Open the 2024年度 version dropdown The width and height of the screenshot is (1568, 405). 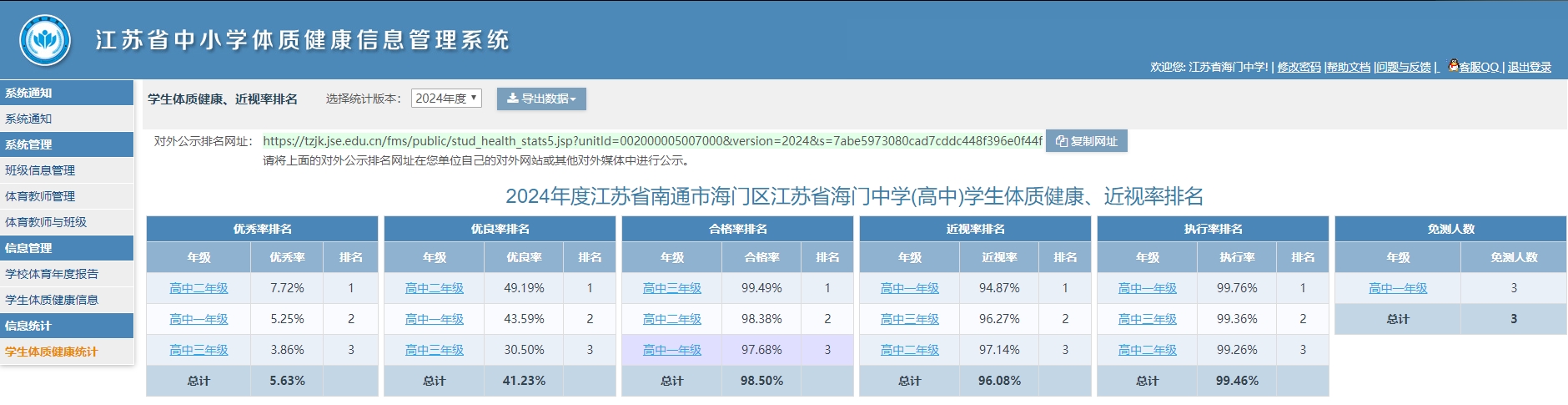446,99
